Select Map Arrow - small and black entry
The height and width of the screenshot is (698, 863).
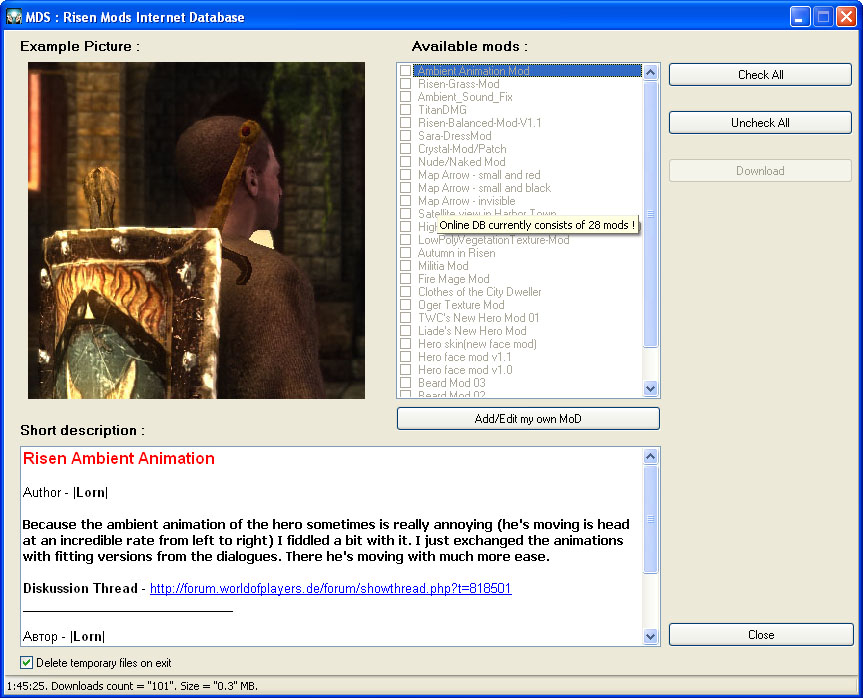pos(484,188)
